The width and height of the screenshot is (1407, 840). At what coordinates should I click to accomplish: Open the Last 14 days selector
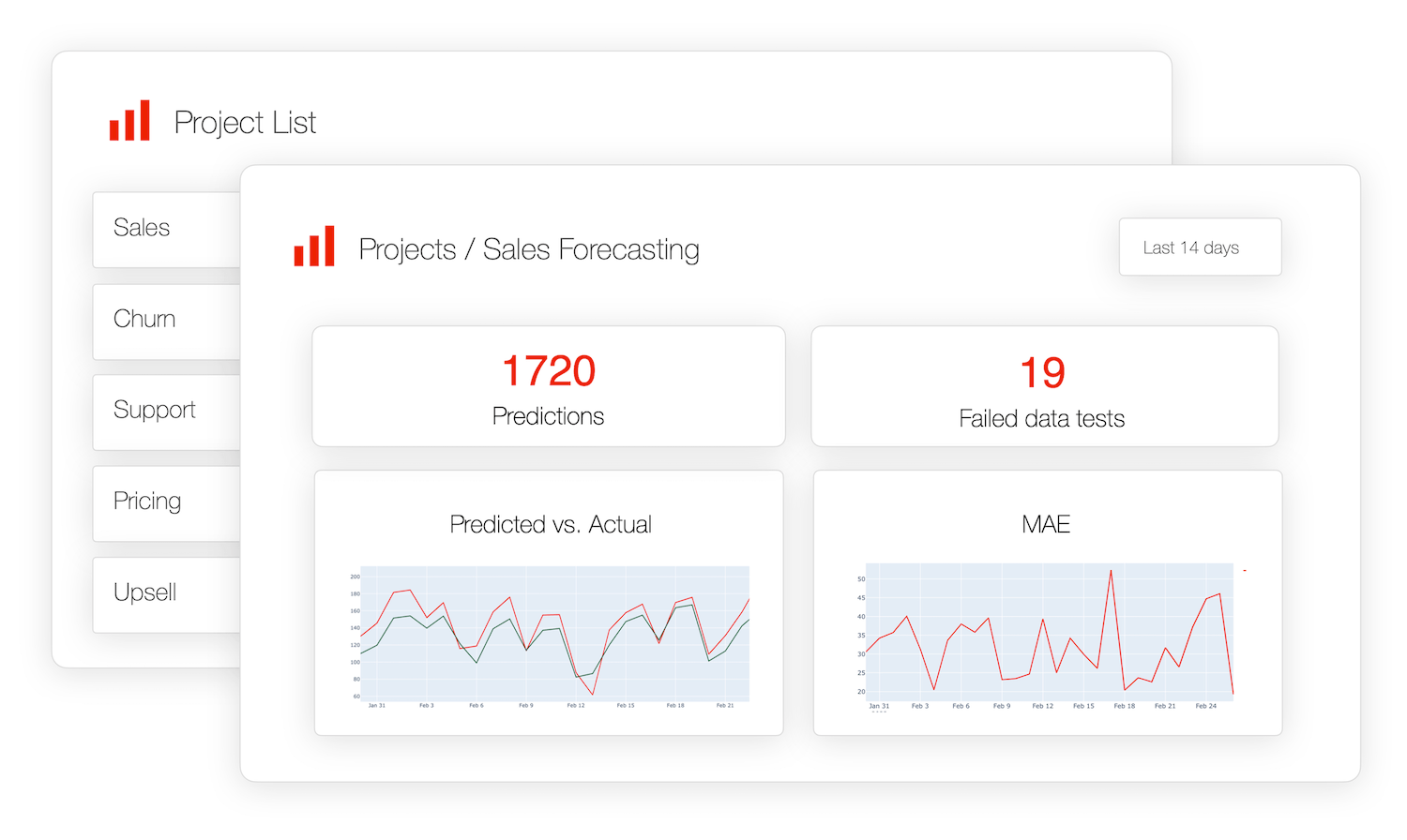click(x=1200, y=247)
